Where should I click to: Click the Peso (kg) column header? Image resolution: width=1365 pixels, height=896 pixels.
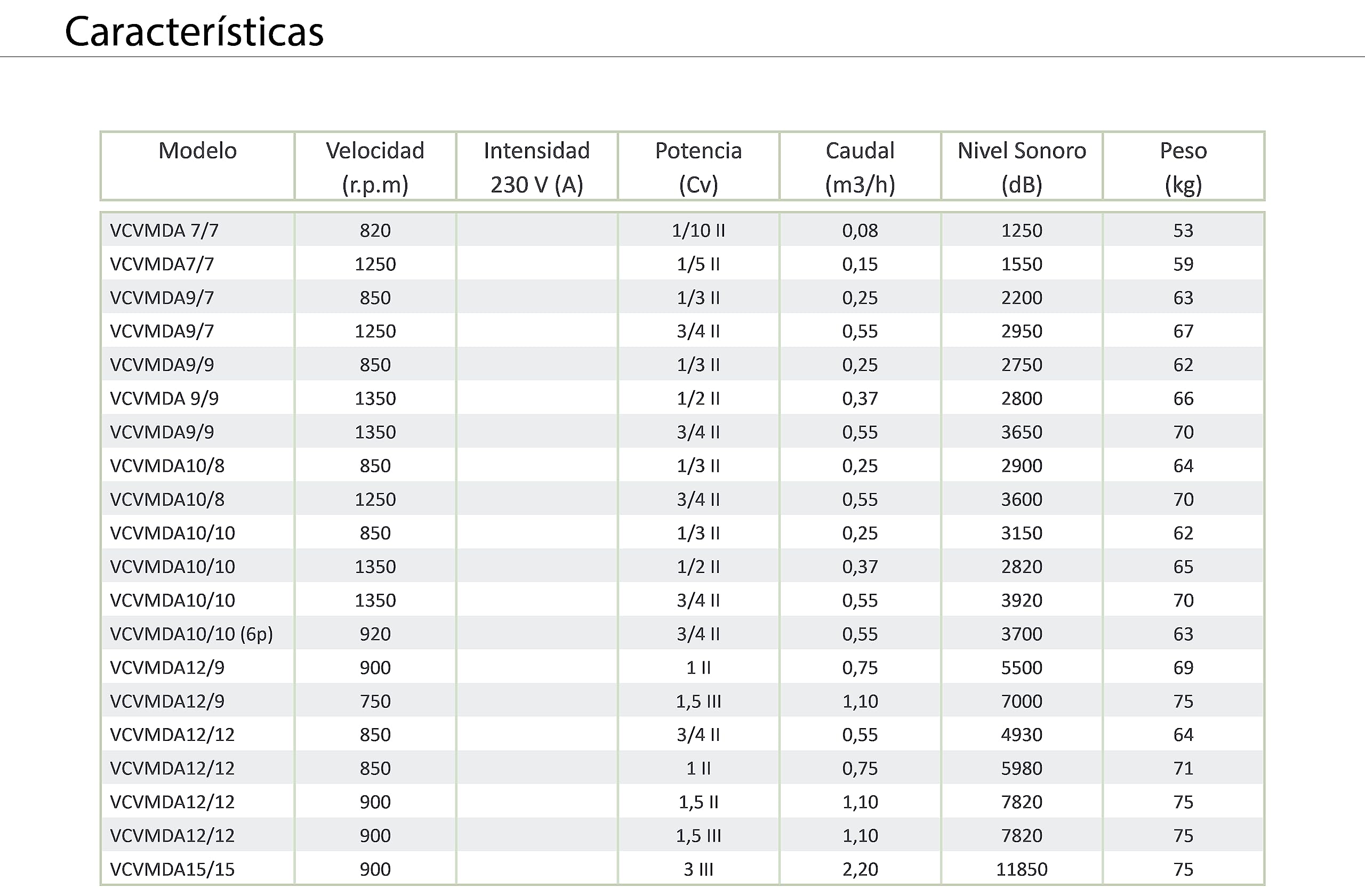(1183, 167)
